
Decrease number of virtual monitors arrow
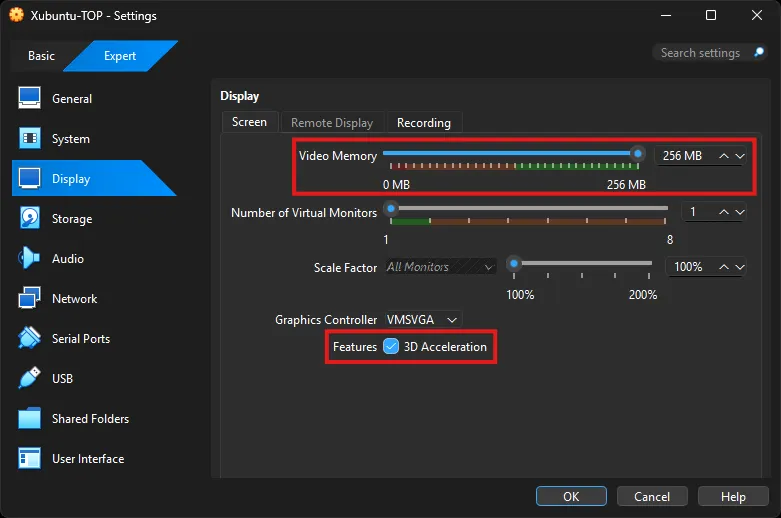740,212
